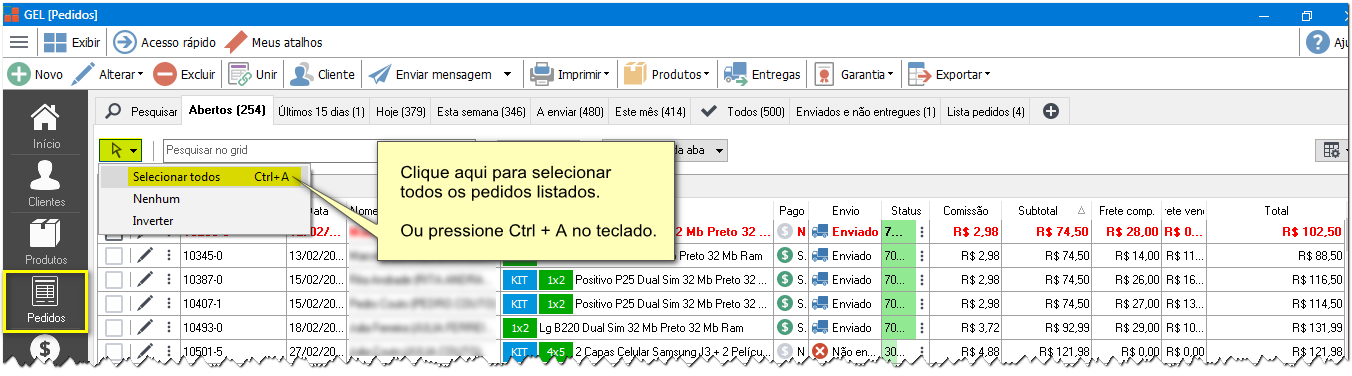
Task: Click edit pencil for order 10407-1
Action: point(145,304)
